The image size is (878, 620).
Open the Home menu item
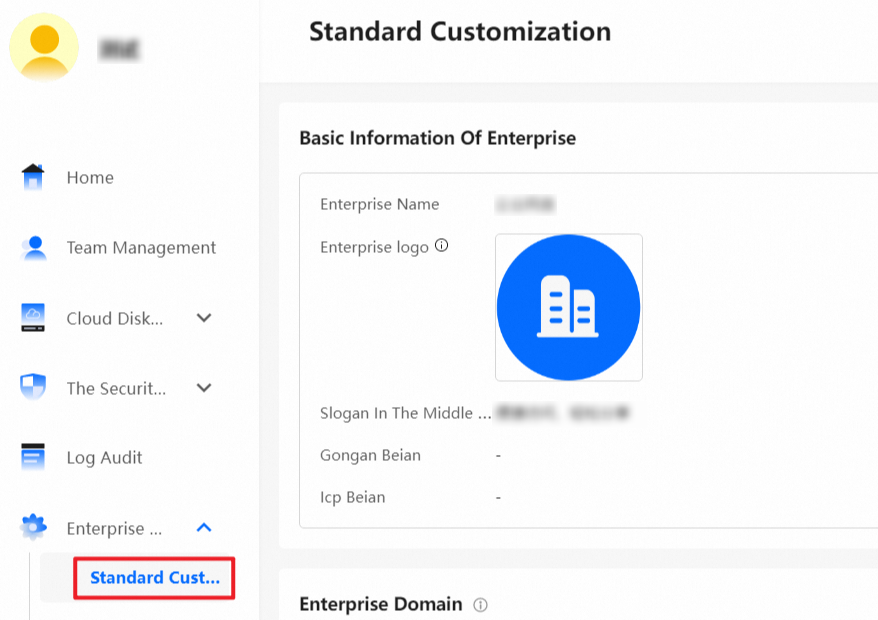point(90,178)
